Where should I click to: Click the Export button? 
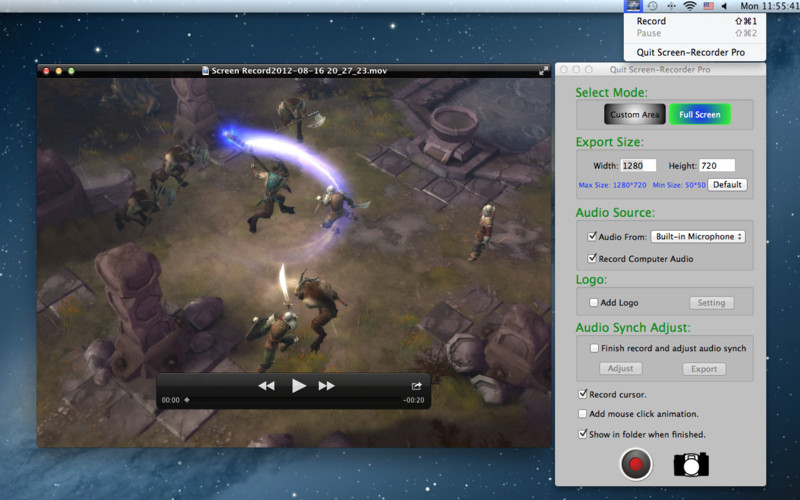tap(704, 369)
